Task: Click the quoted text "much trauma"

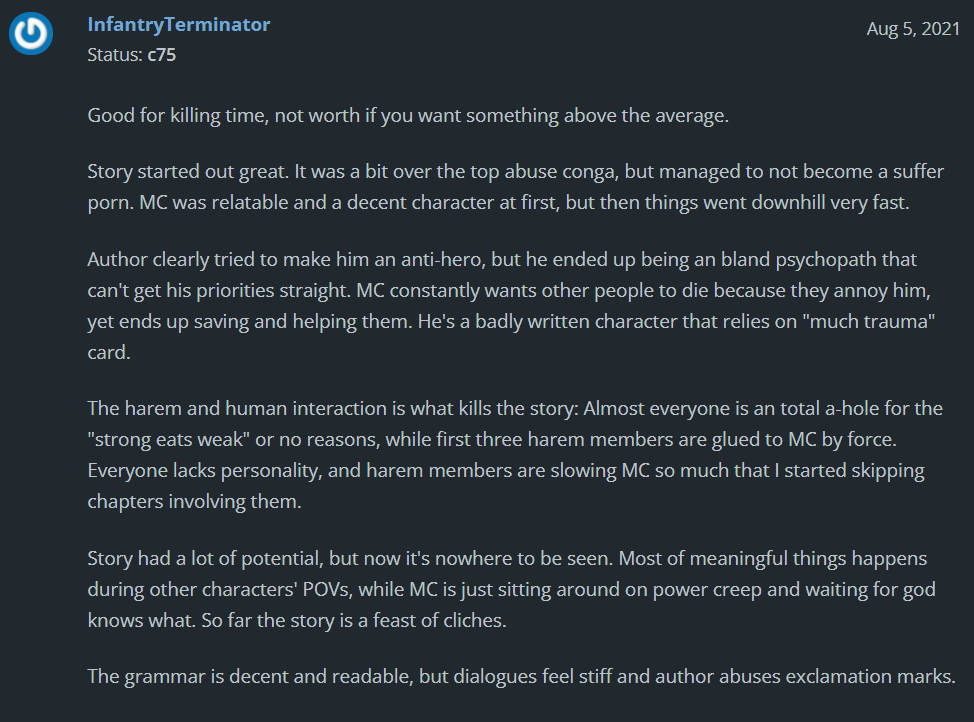Action: (x=880, y=324)
